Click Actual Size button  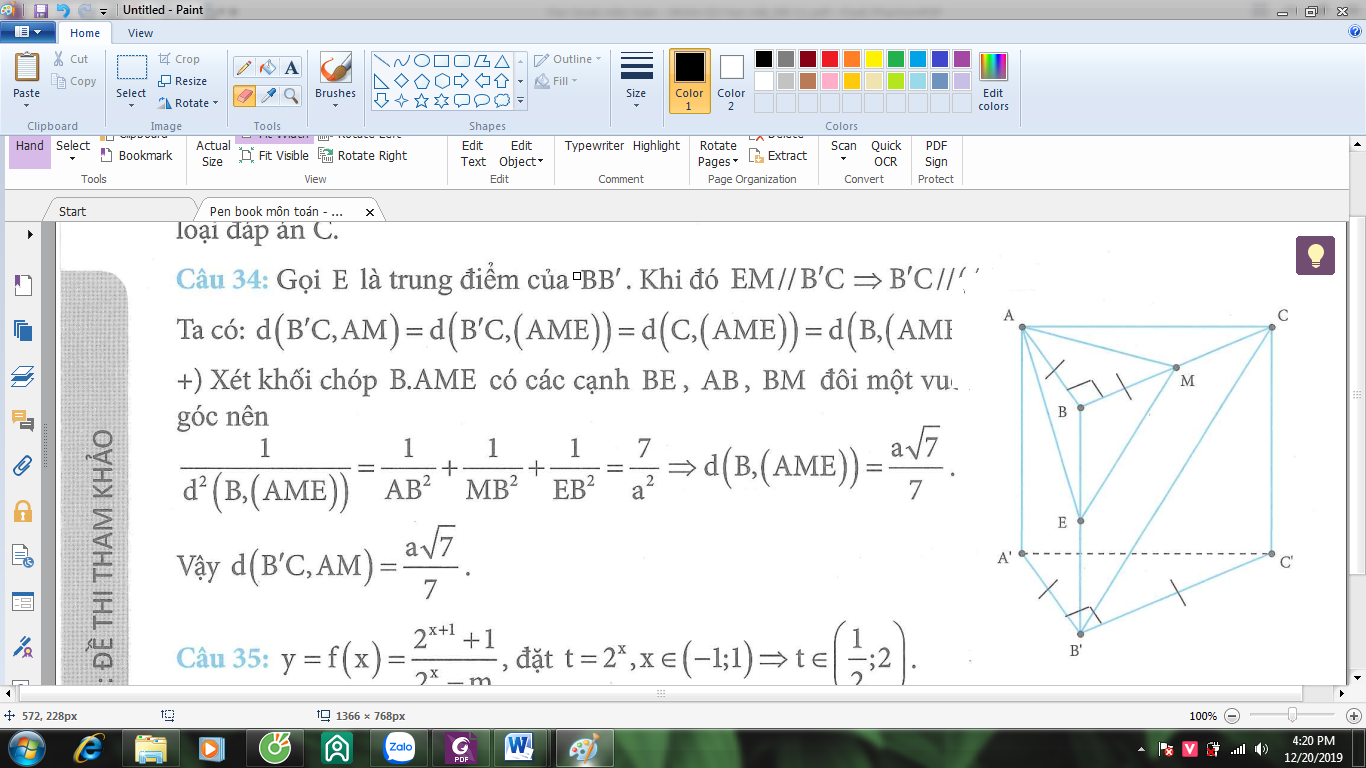click(213, 154)
